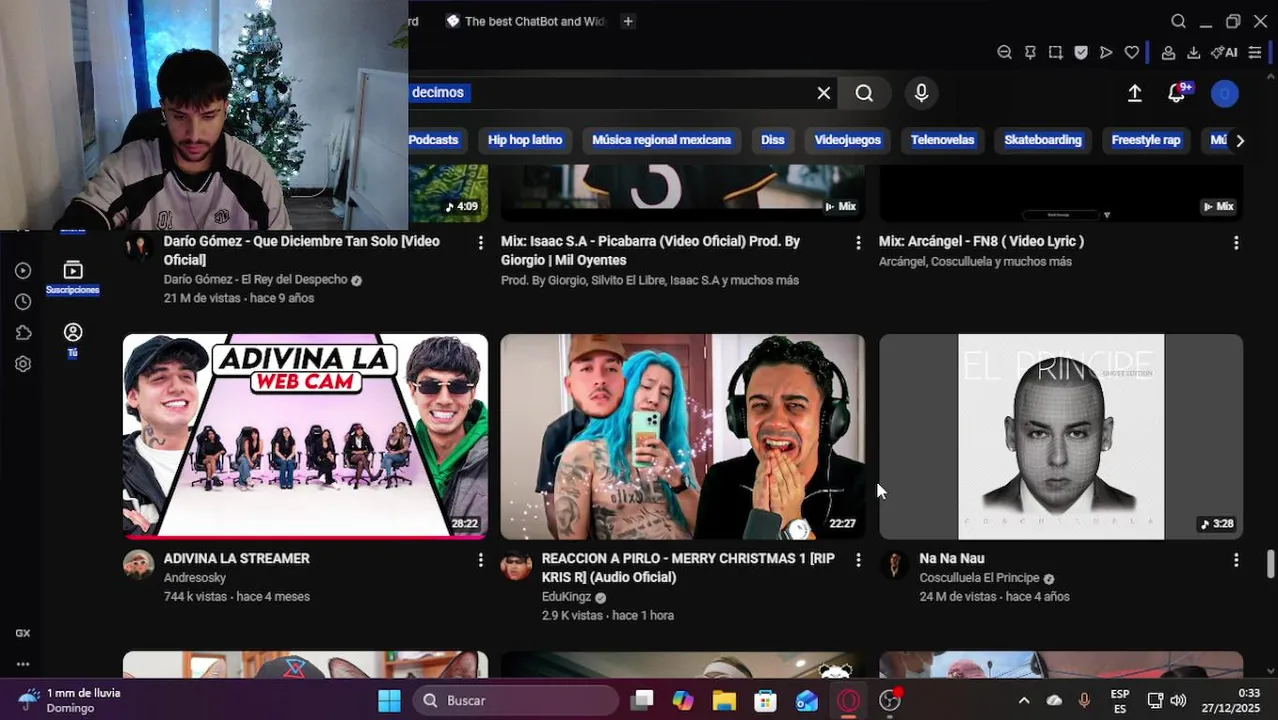Open Extensions puzzle icon in the Opera sidebar
Screen dimensions: 1278x720
click(x=23, y=333)
